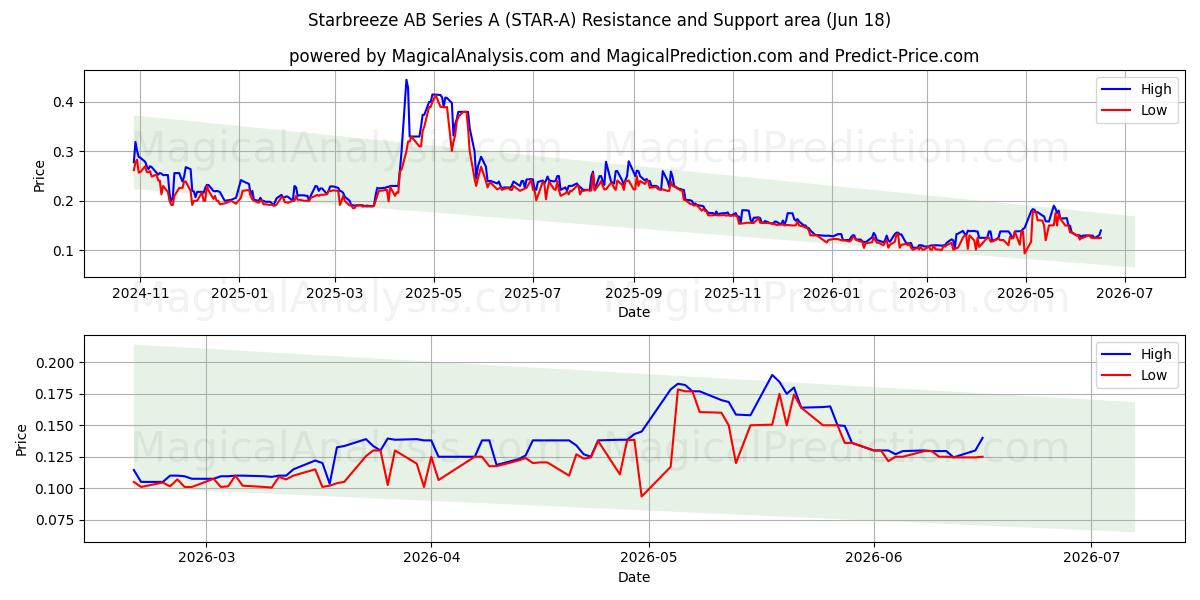Click the '2026-07' tick on bottom chart

tap(1091, 558)
